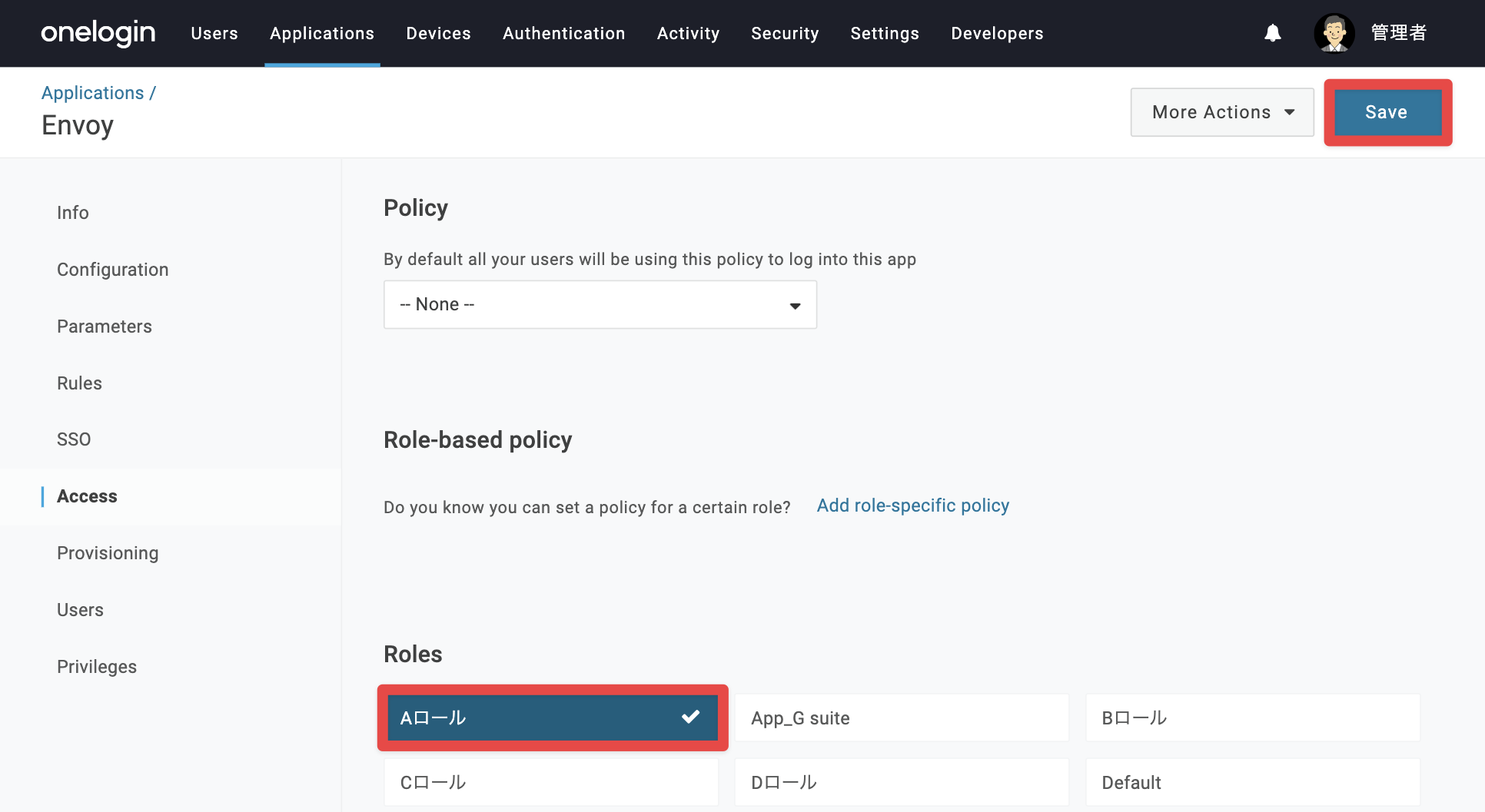Go back to Applications breadcrumb
1485x812 pixels.
(93, 93)
